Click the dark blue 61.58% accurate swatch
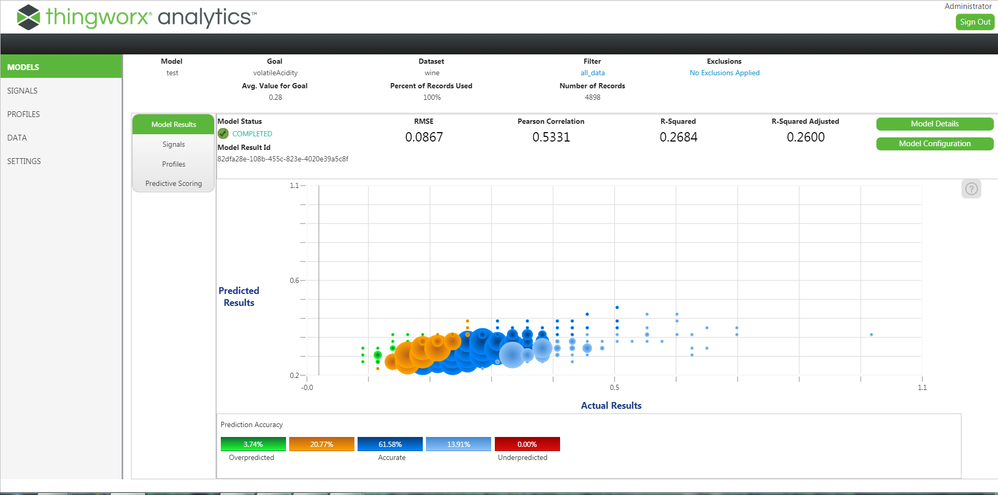Image resolution: width=998 pixels, height=495 pixels. coord(390,444)
